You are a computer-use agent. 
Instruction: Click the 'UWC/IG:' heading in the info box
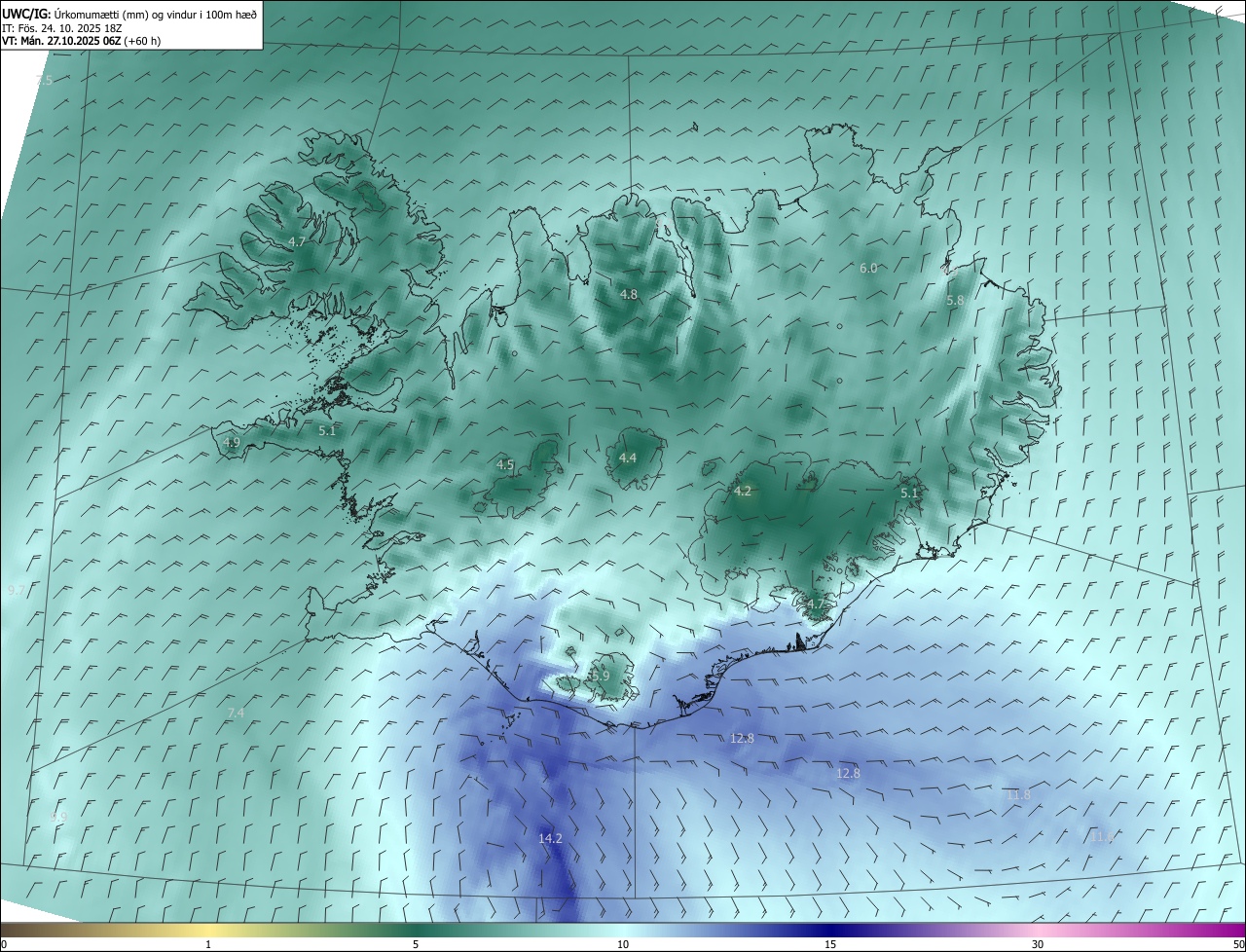tap(26, 14)
